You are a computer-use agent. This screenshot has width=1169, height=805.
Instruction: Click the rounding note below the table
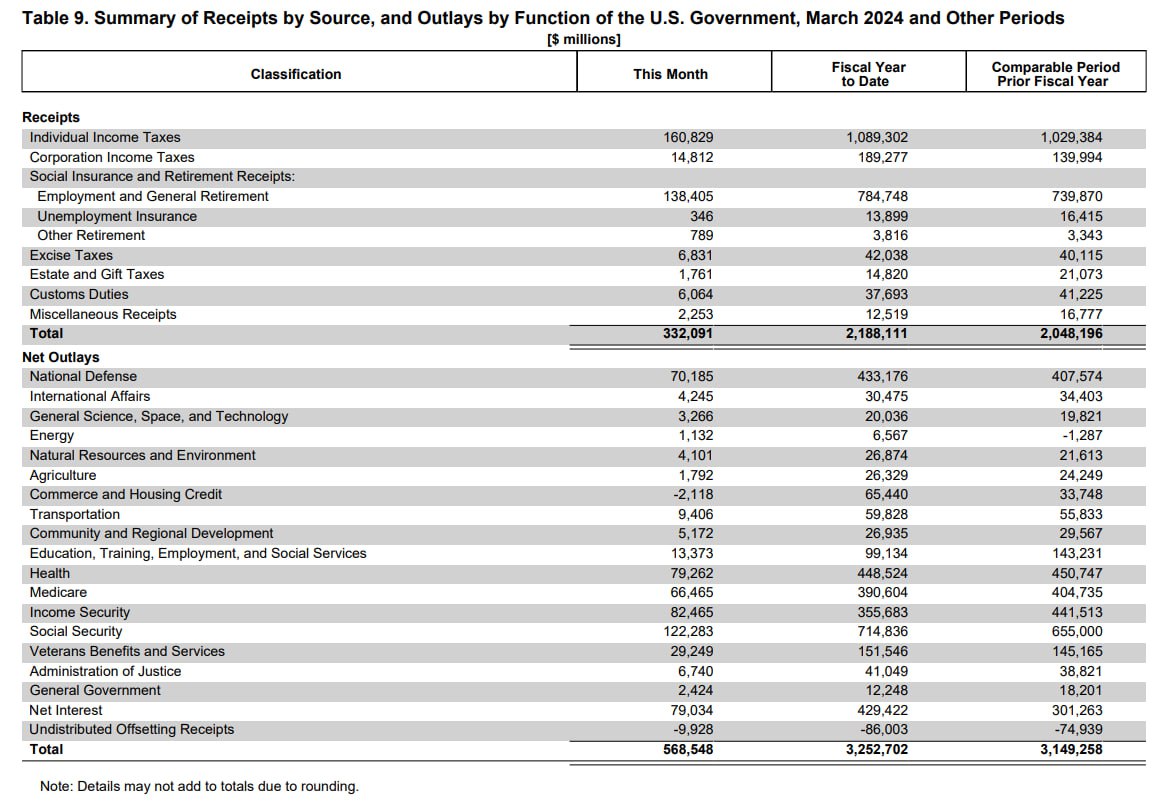pyautogui.click(x=199, y=786)
